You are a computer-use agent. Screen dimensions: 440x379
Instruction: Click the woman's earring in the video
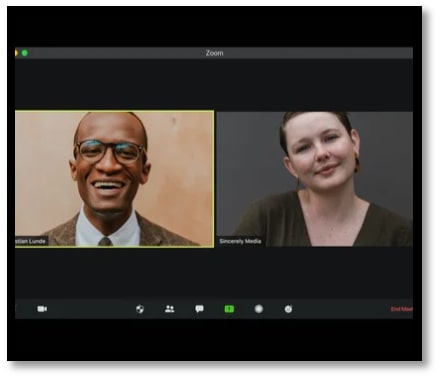point(357,165)
